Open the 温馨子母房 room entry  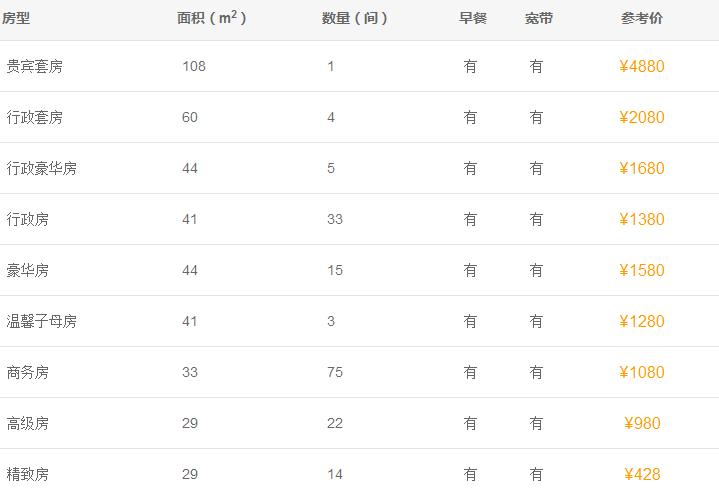41,322
